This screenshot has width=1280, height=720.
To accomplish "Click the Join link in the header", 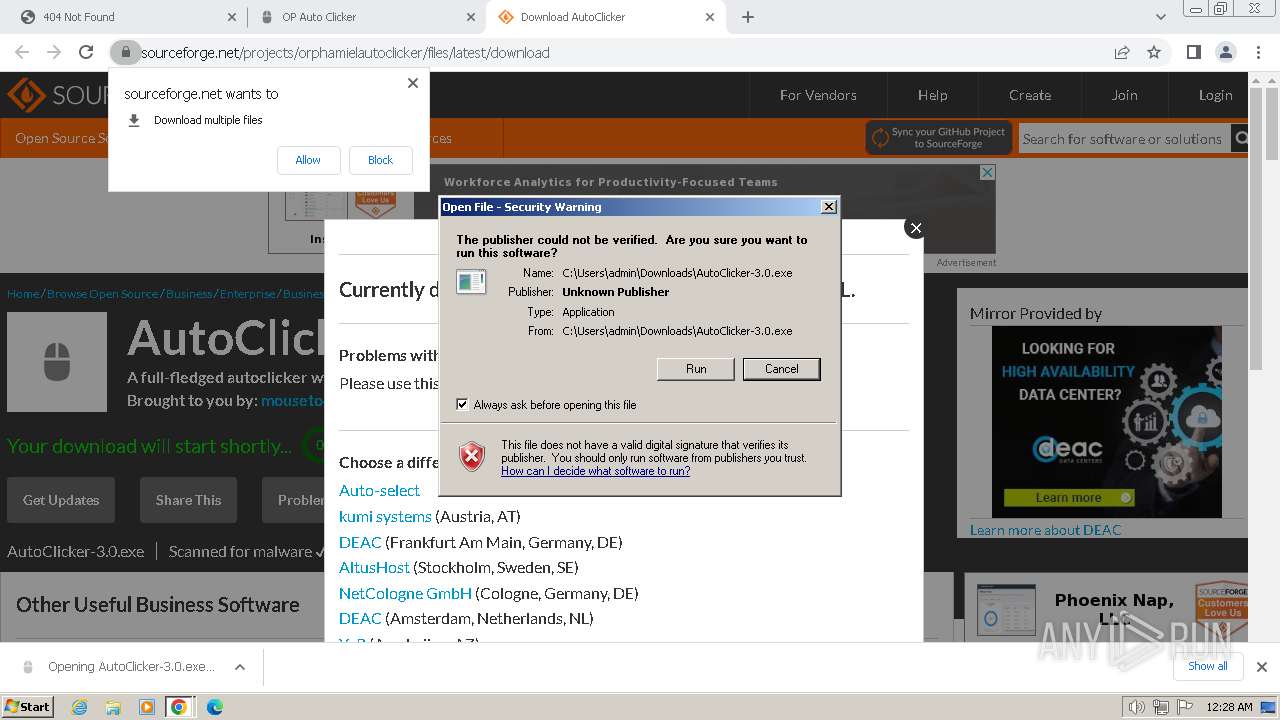I will (x=1124, y=95).
